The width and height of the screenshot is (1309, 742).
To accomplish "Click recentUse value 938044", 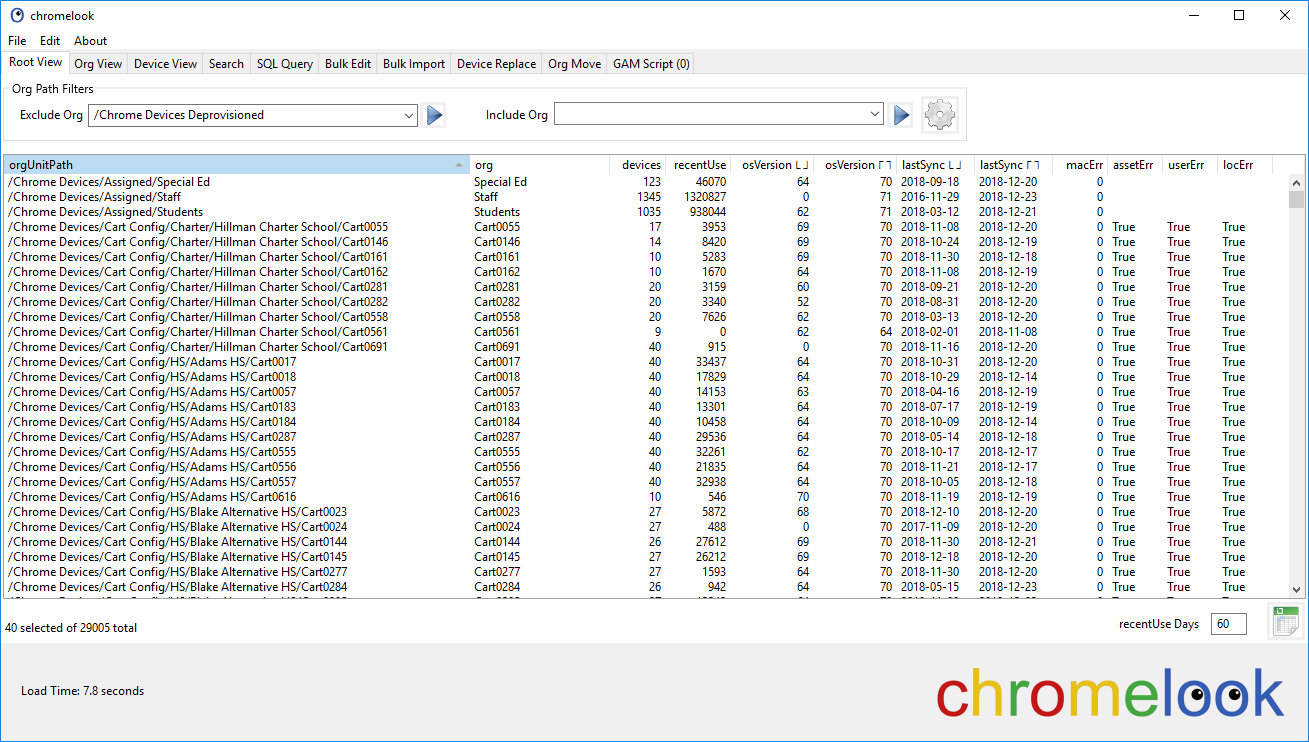I will click(707, 212).
